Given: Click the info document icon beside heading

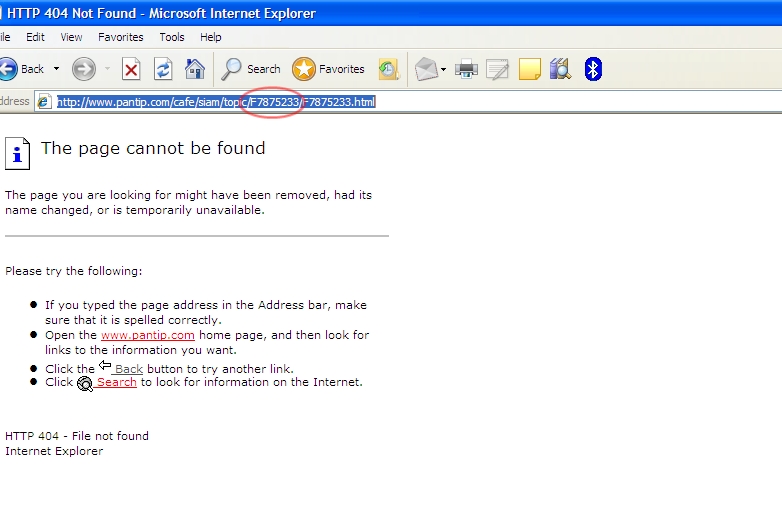Looking at the screenshot, I should pyautogui.click(x=17, y=154).
